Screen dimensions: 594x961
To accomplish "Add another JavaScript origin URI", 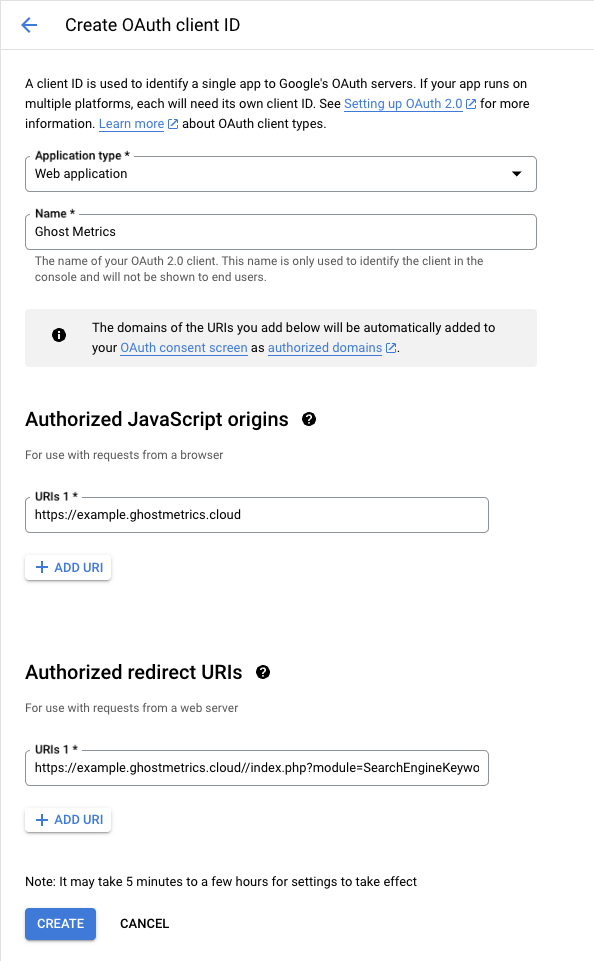I will click(x=67, y=567).
